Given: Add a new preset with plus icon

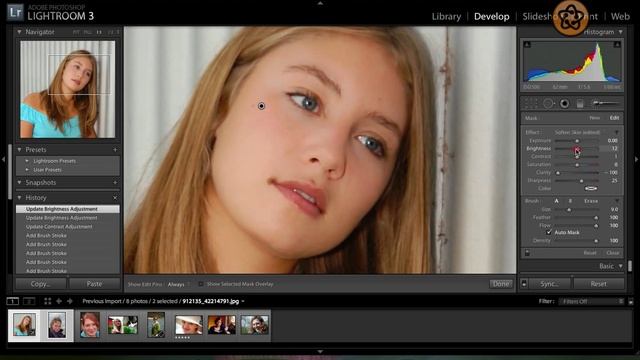Looking at the screenshot, I should tap(115, 150).
